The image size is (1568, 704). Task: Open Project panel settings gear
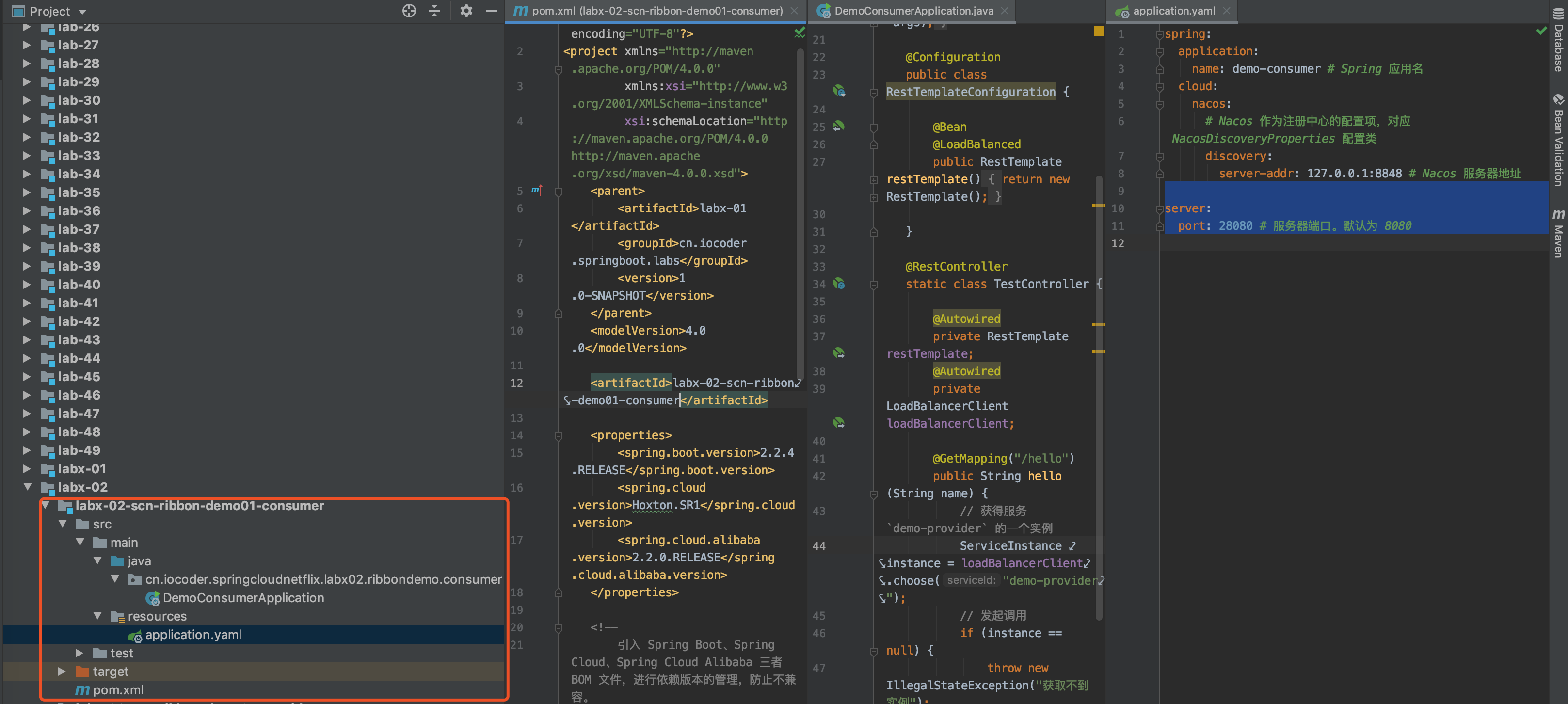[x=466, y=11]
